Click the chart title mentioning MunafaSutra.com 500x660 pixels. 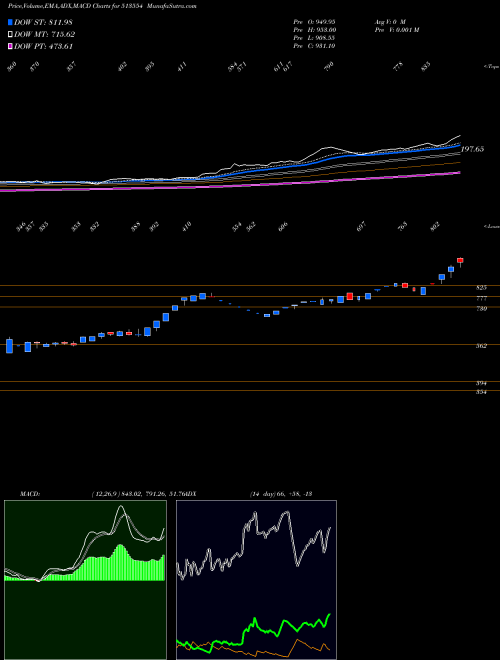102,6
